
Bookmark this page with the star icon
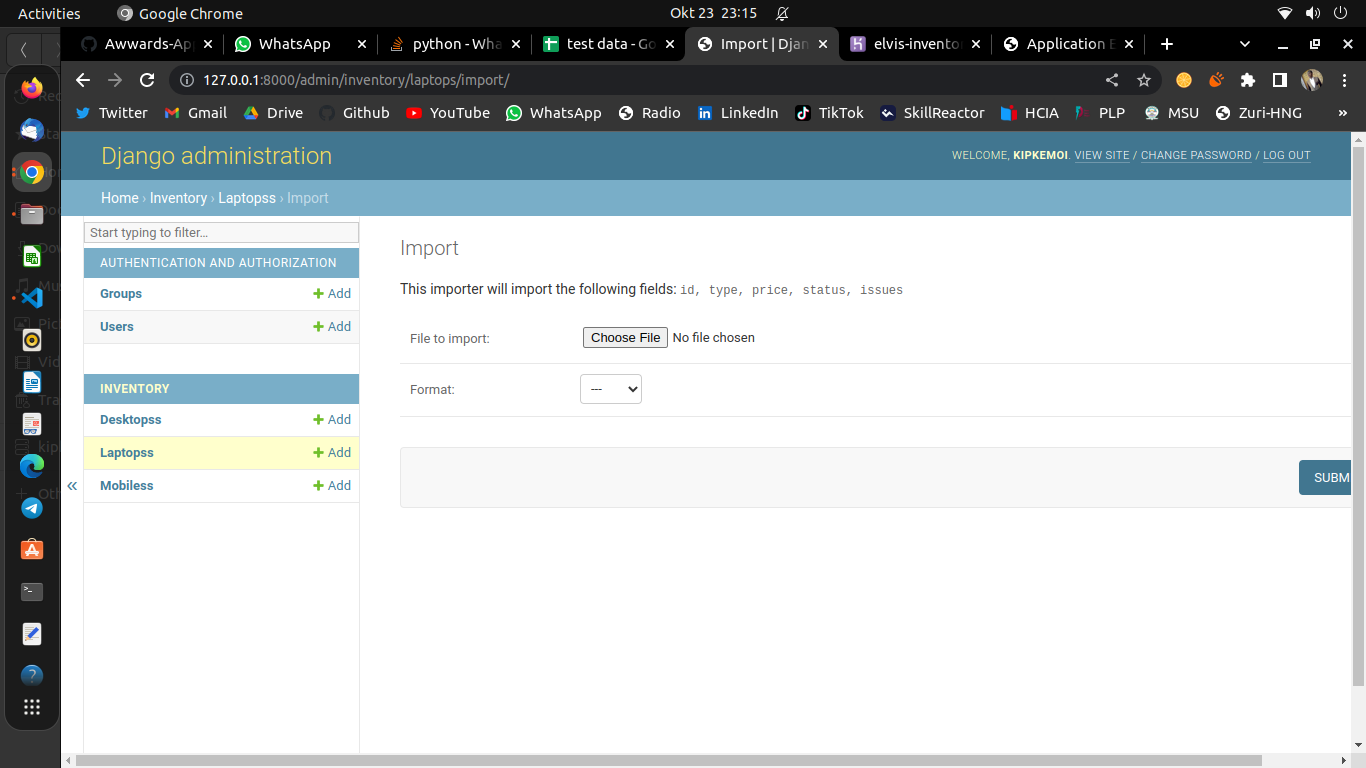click(x=1144, y=80)
